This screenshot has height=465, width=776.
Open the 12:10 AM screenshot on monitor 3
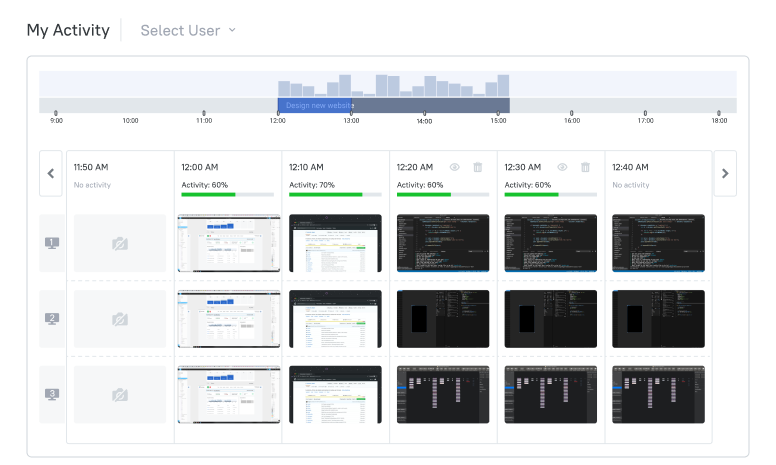[x=336, y=395]
